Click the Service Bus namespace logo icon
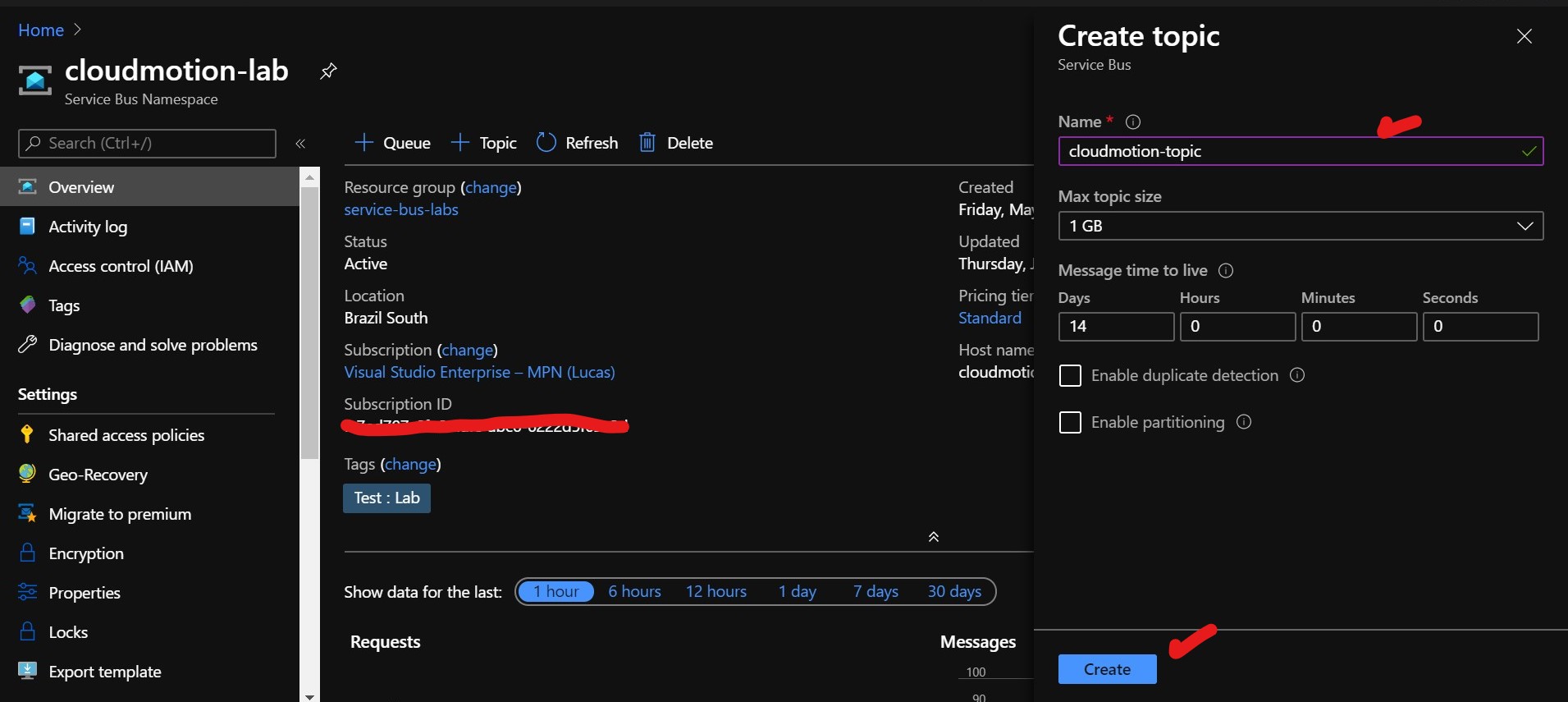The image size is (1568, 702). [34, 80]
